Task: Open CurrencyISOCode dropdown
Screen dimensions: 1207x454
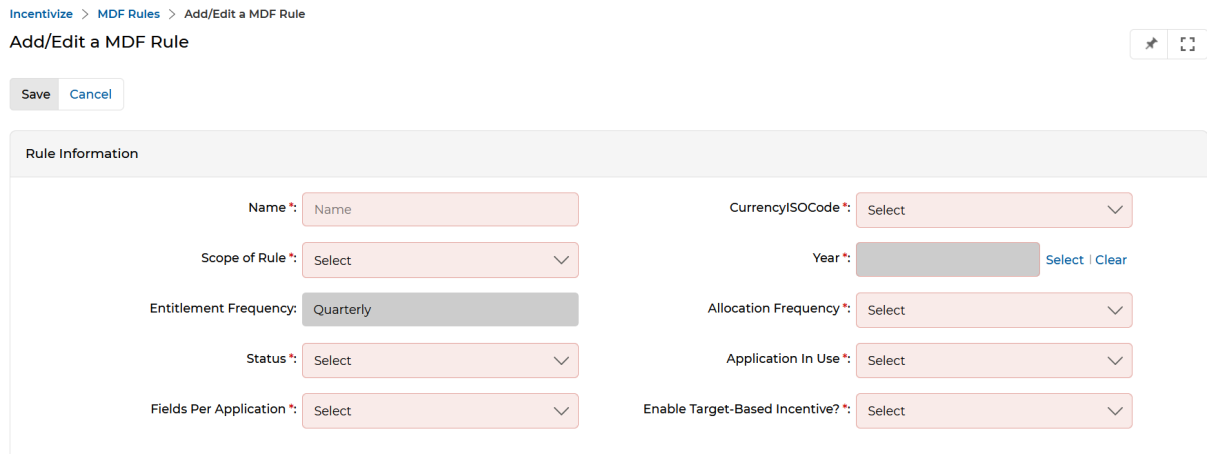Action: pyautogui.click(x=994, y=210)
